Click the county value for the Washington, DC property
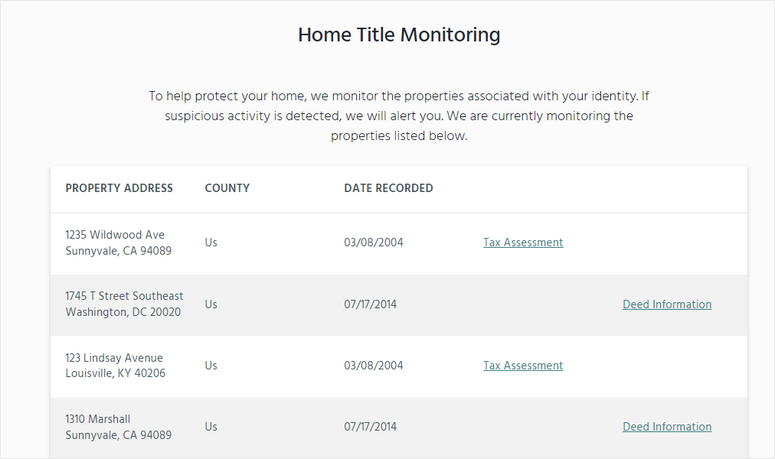The image size is (775, 459). (x=211, y=304)
